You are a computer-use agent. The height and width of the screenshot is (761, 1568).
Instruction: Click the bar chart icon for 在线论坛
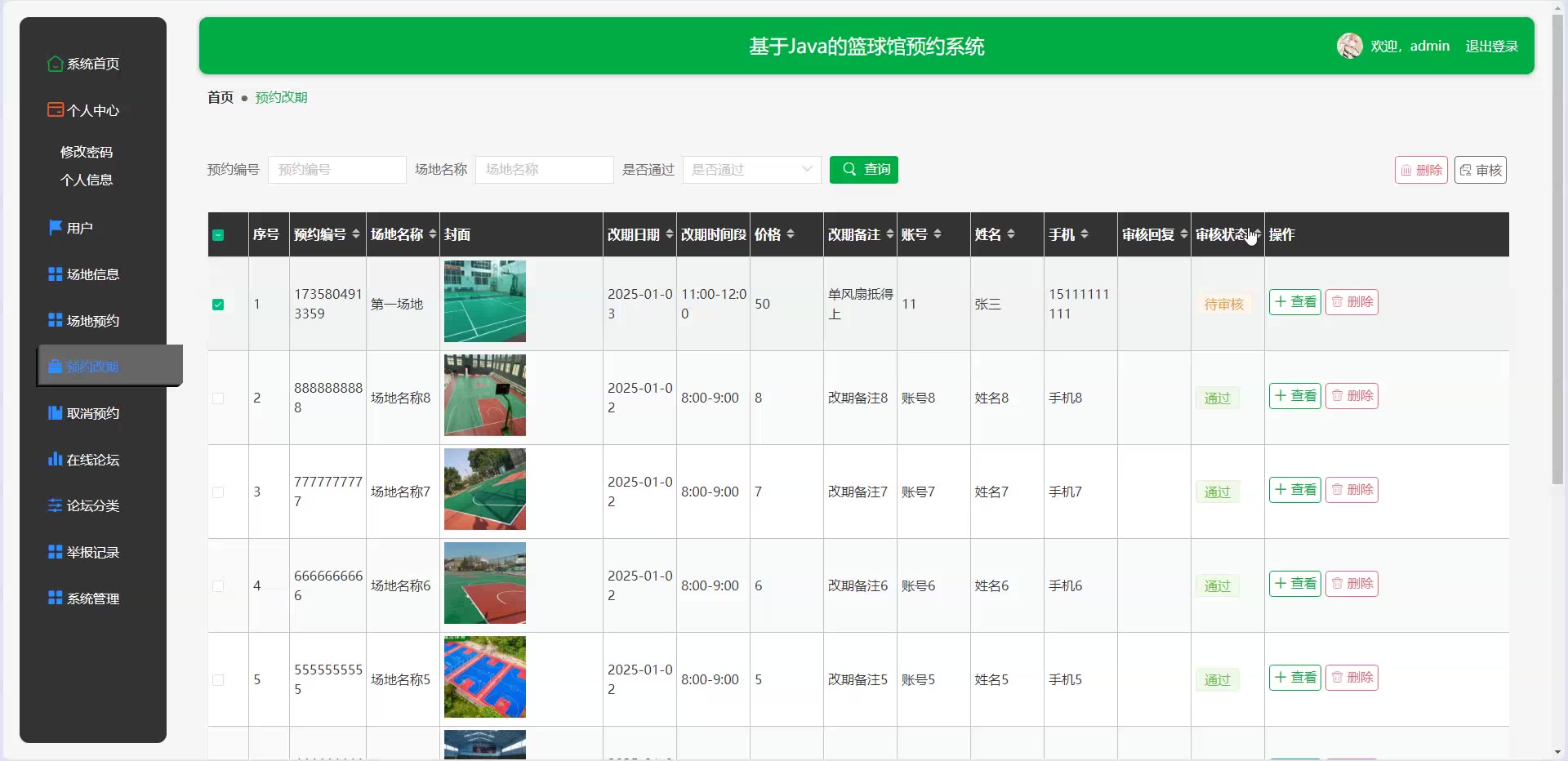tap(55, 459)
